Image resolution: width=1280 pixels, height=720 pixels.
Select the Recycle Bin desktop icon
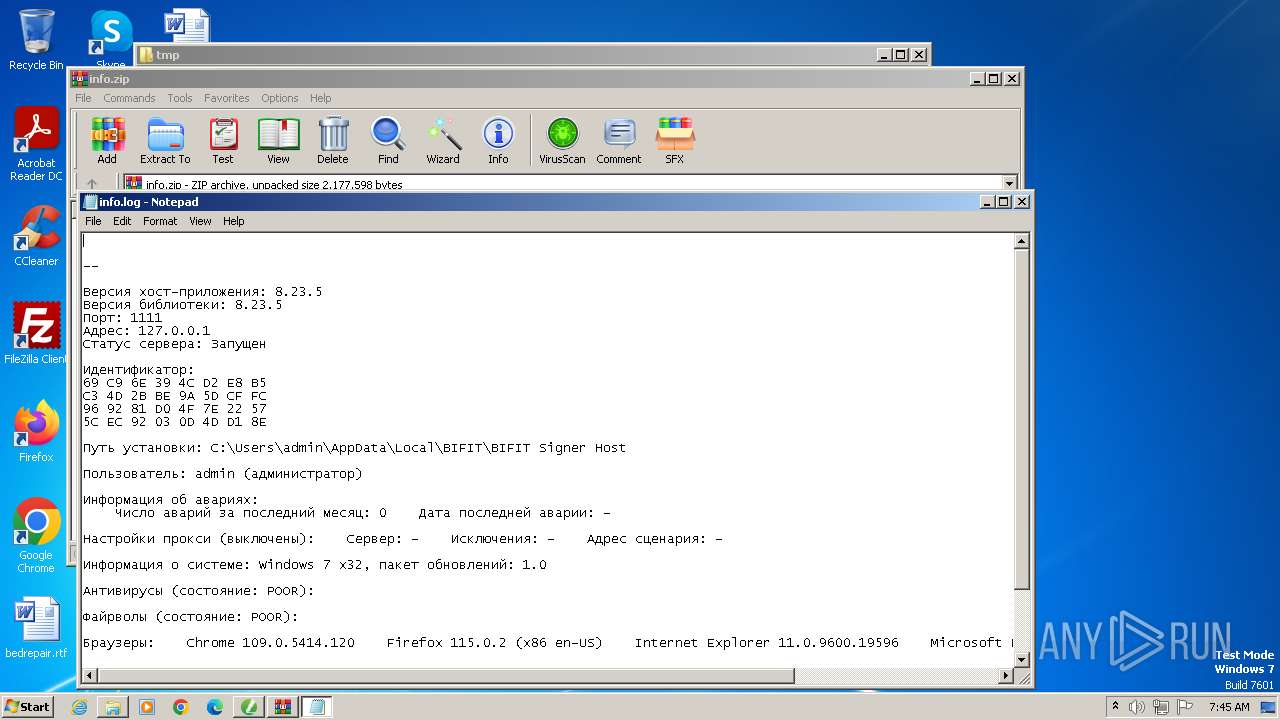[x=36, y=40]
